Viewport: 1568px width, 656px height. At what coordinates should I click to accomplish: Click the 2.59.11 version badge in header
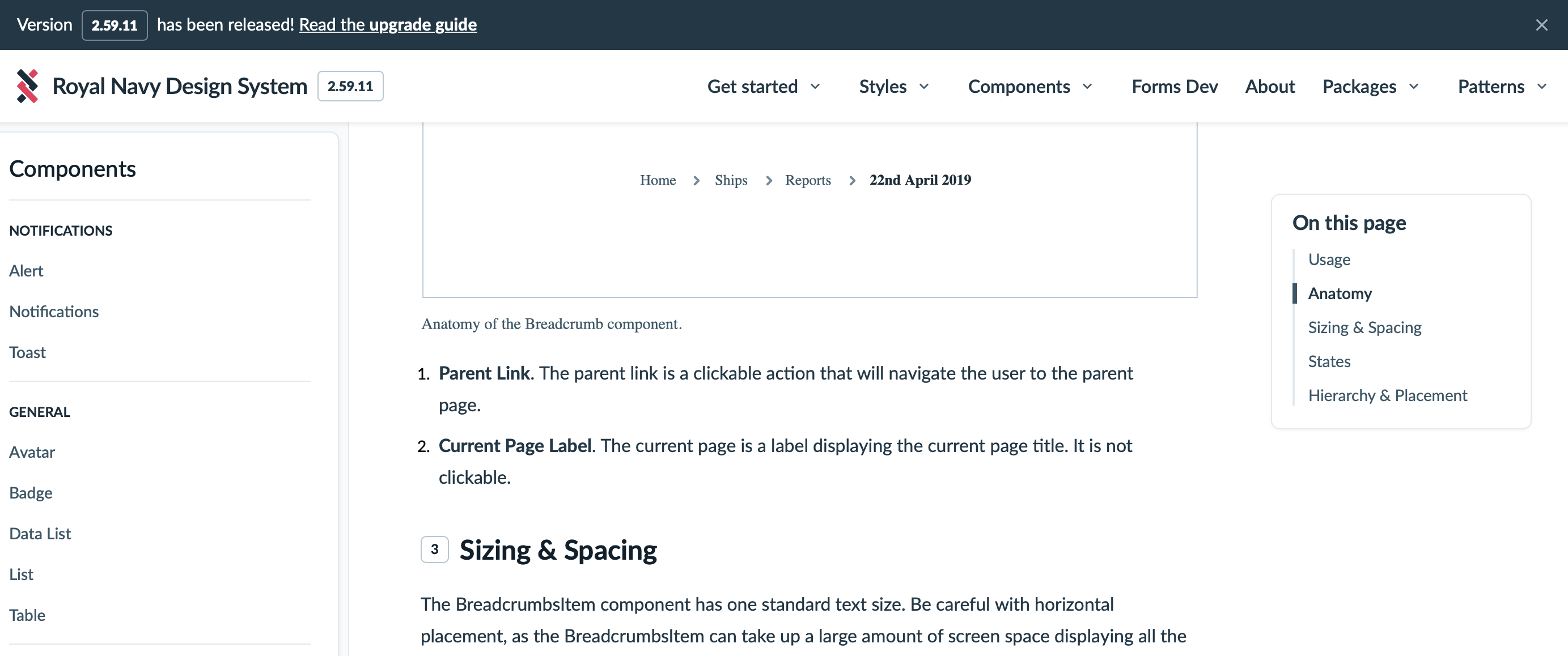click(x=350, y=86)
